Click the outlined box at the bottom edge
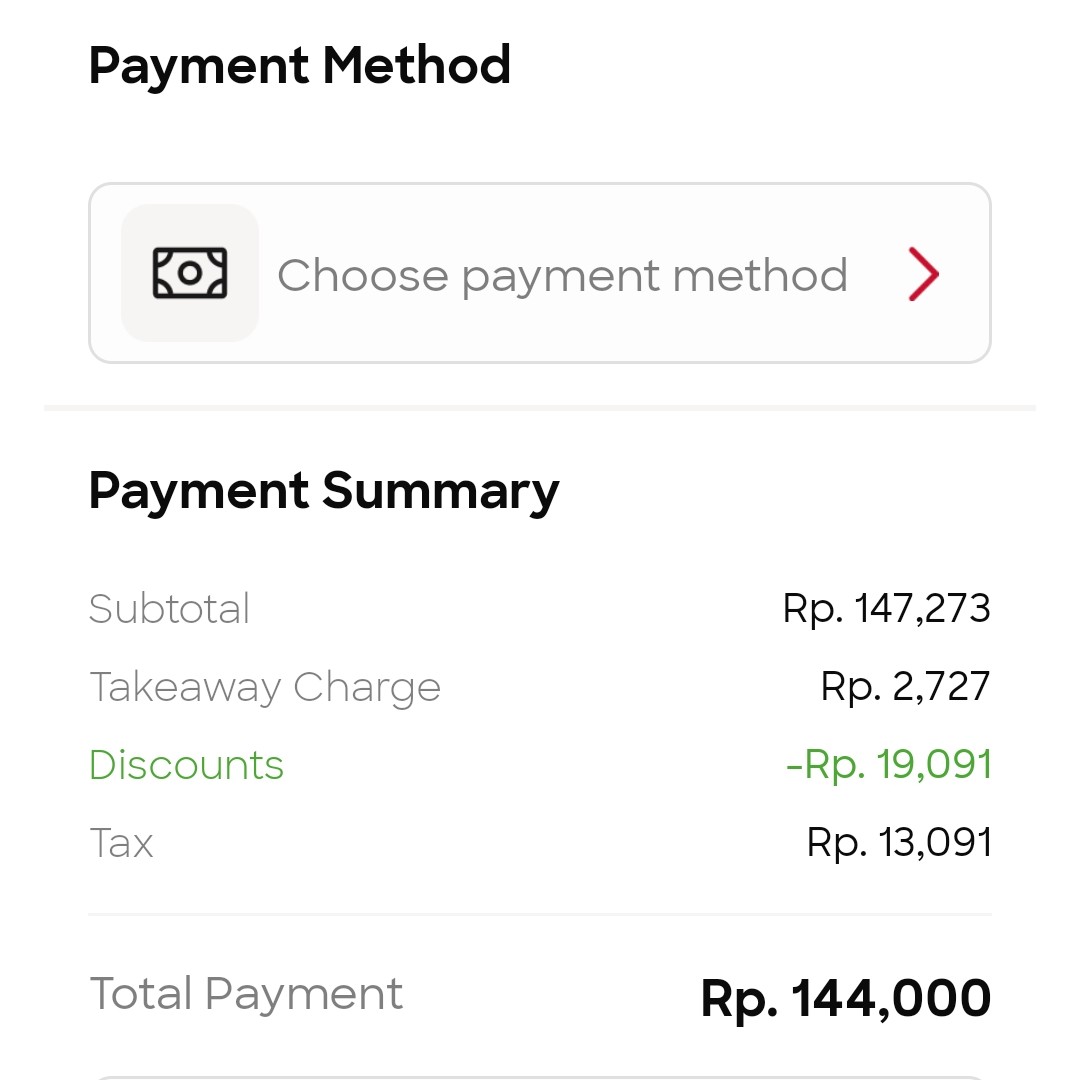The width and height of the screenshot is (1080, 1080). point(540,1078)
